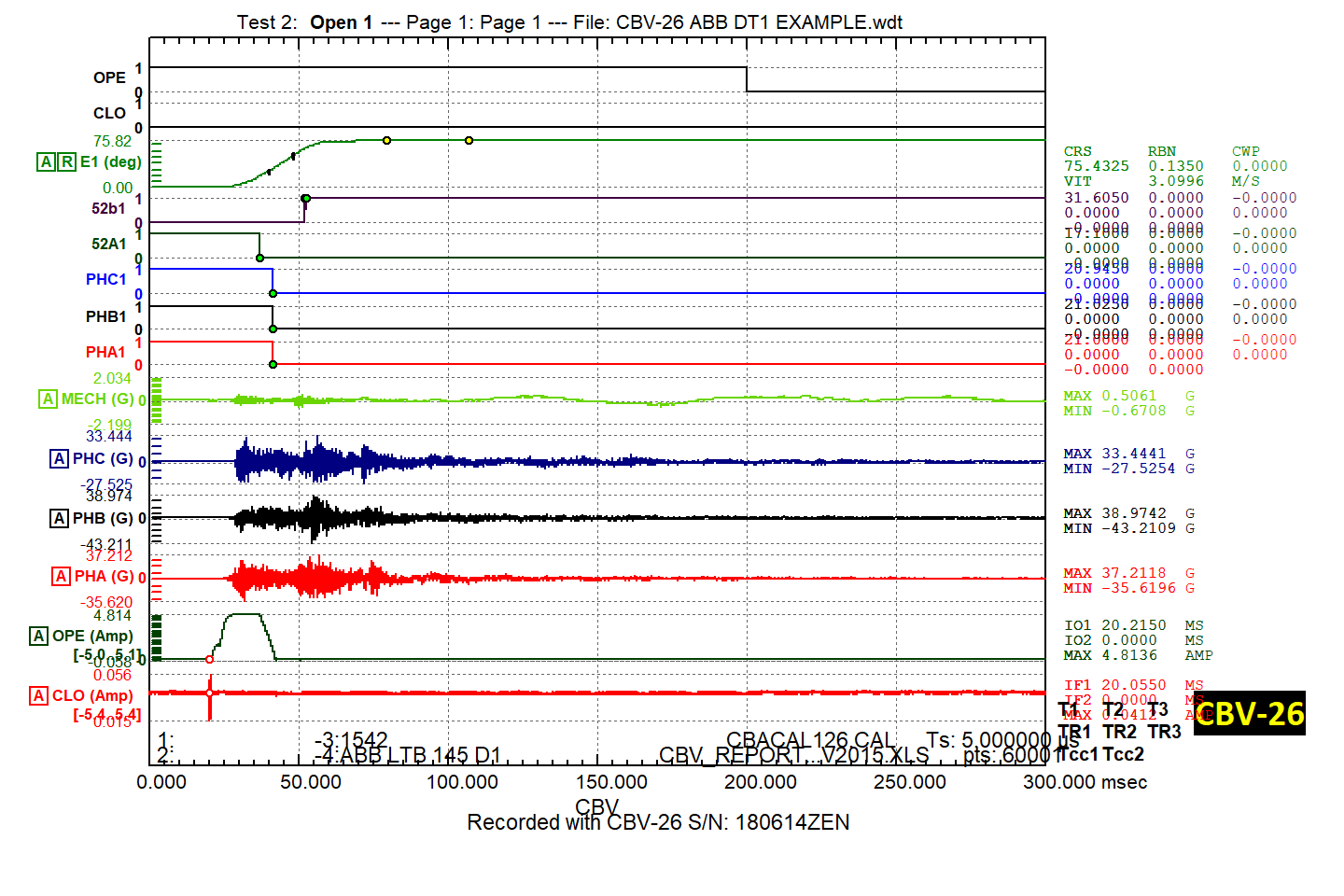This screenshot has width=1344, height=896.
Task: Click the A box beside MECH (G)
Action: point(49,399)
